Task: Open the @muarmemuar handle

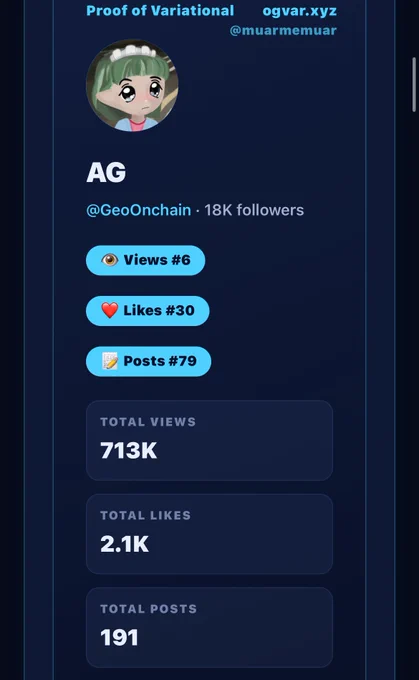Action: coord(283,30)
